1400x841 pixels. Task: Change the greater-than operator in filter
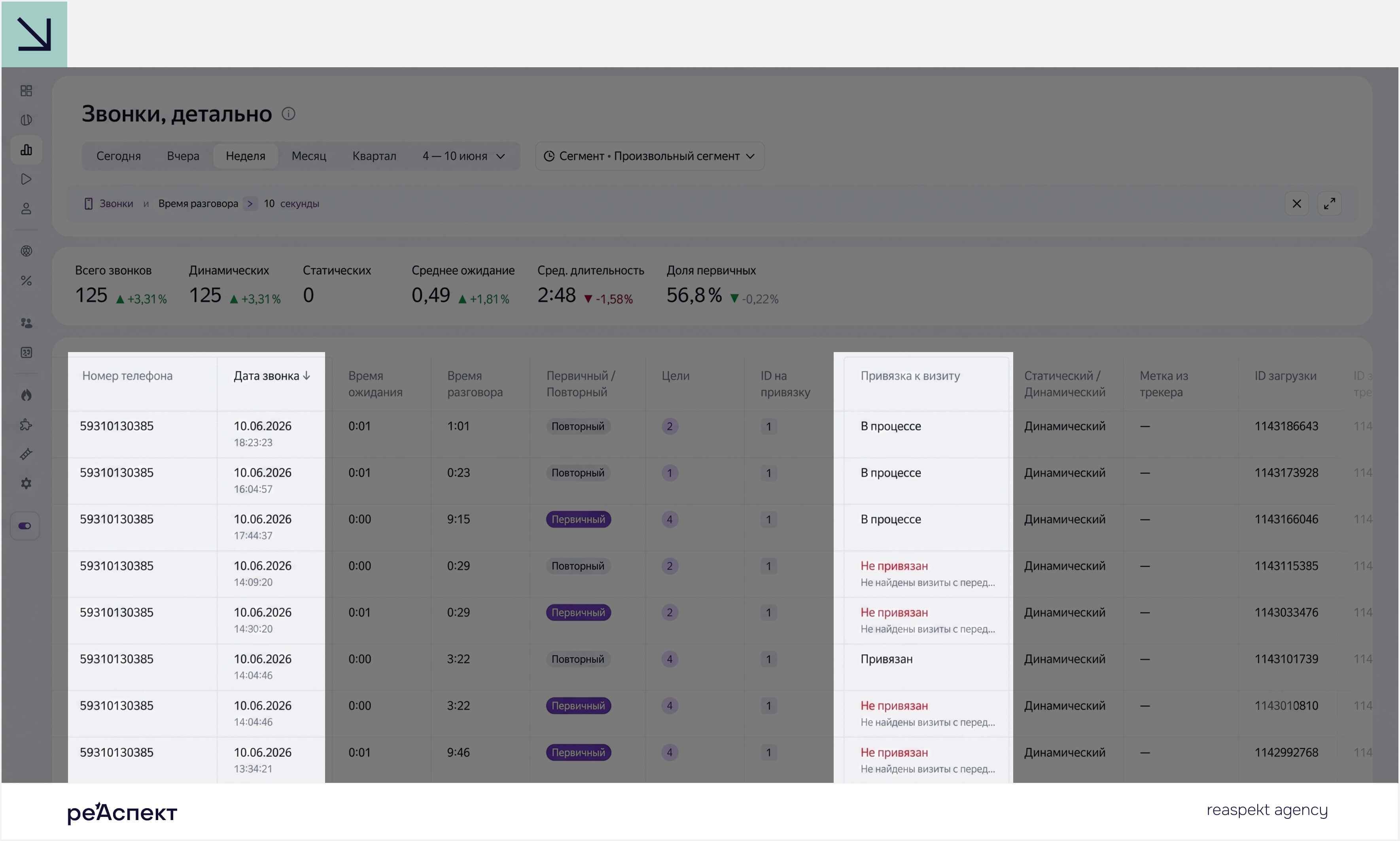[x=250, y=203]
